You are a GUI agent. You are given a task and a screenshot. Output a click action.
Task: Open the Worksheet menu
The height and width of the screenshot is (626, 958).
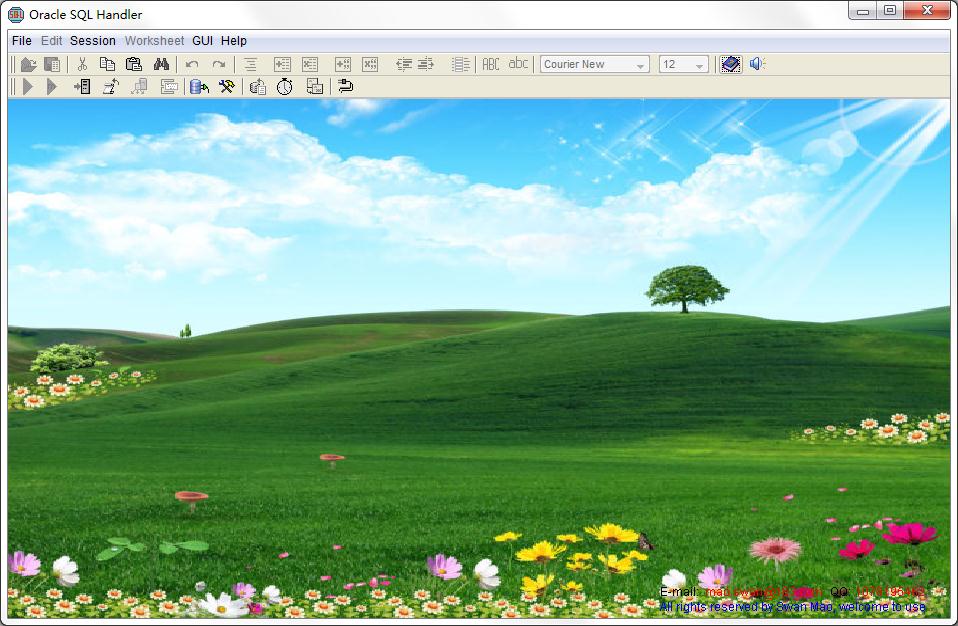153,41
